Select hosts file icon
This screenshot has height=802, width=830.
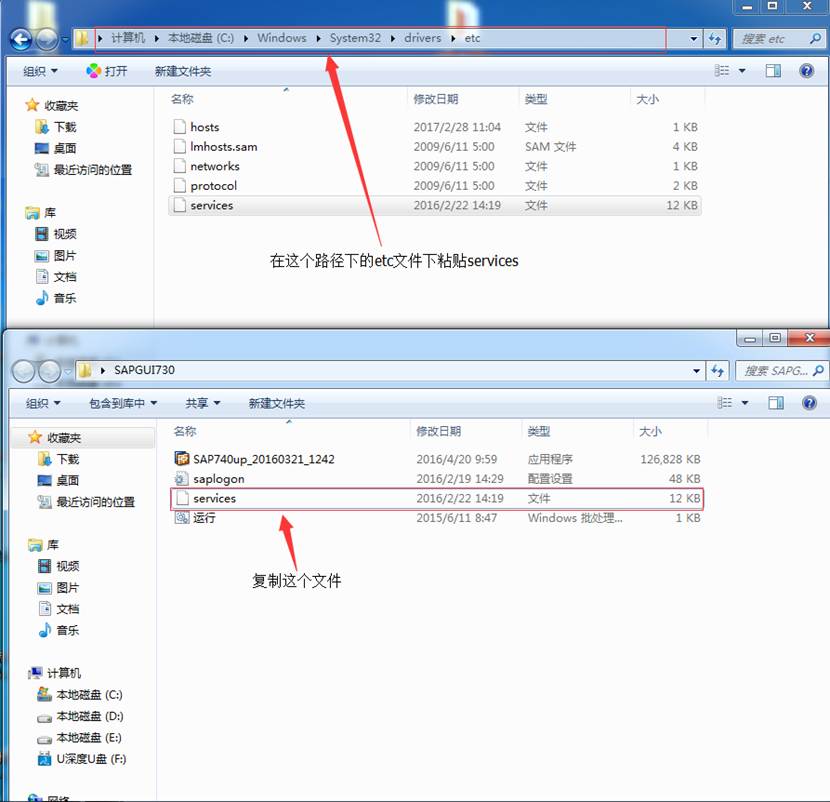pos(180,127)
